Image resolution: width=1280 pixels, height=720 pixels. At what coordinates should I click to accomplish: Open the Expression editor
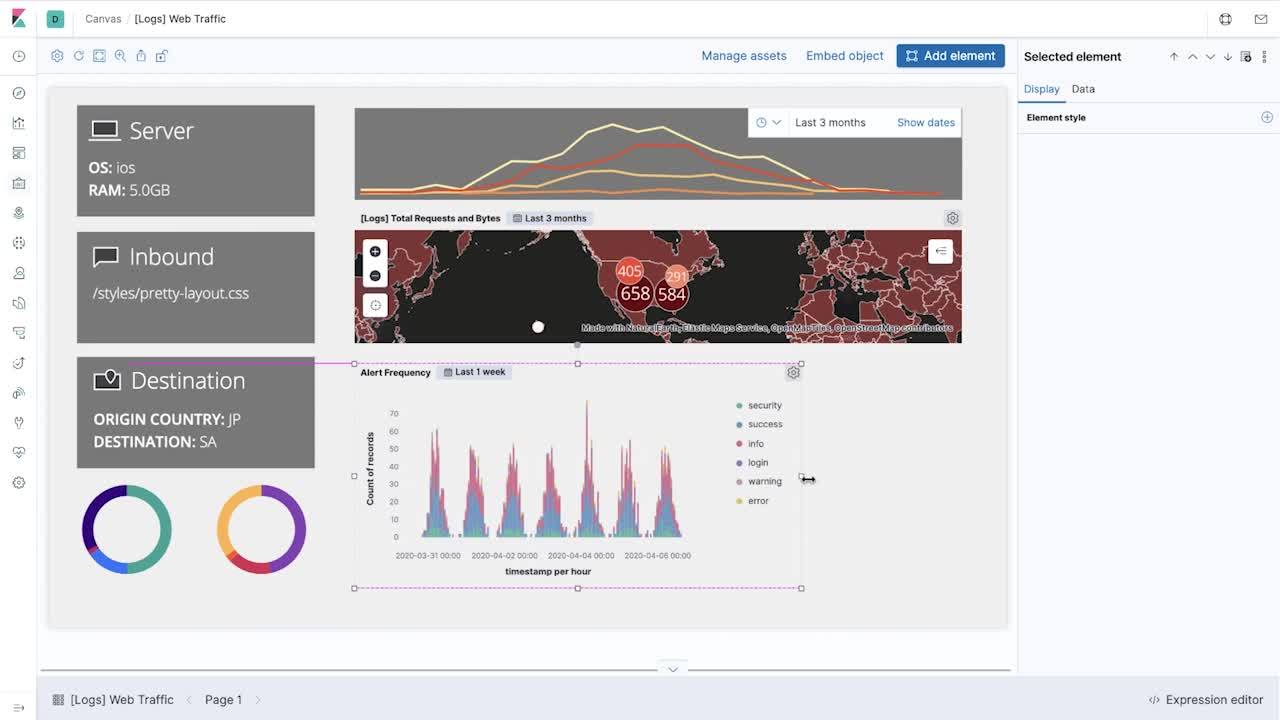coord(1206,700)
